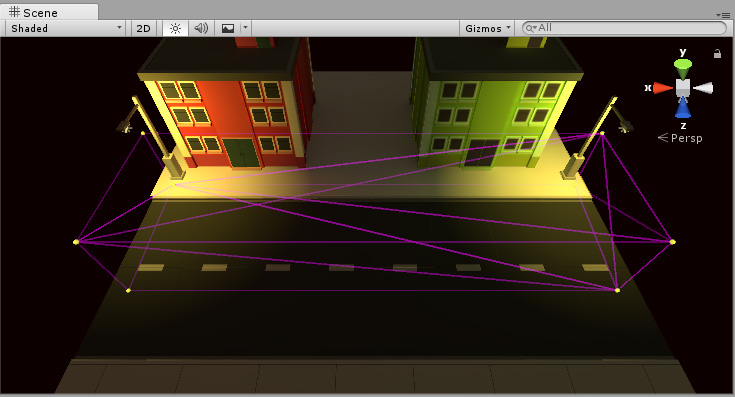Select bottom-right yellow light probe point

click(617, 291)
